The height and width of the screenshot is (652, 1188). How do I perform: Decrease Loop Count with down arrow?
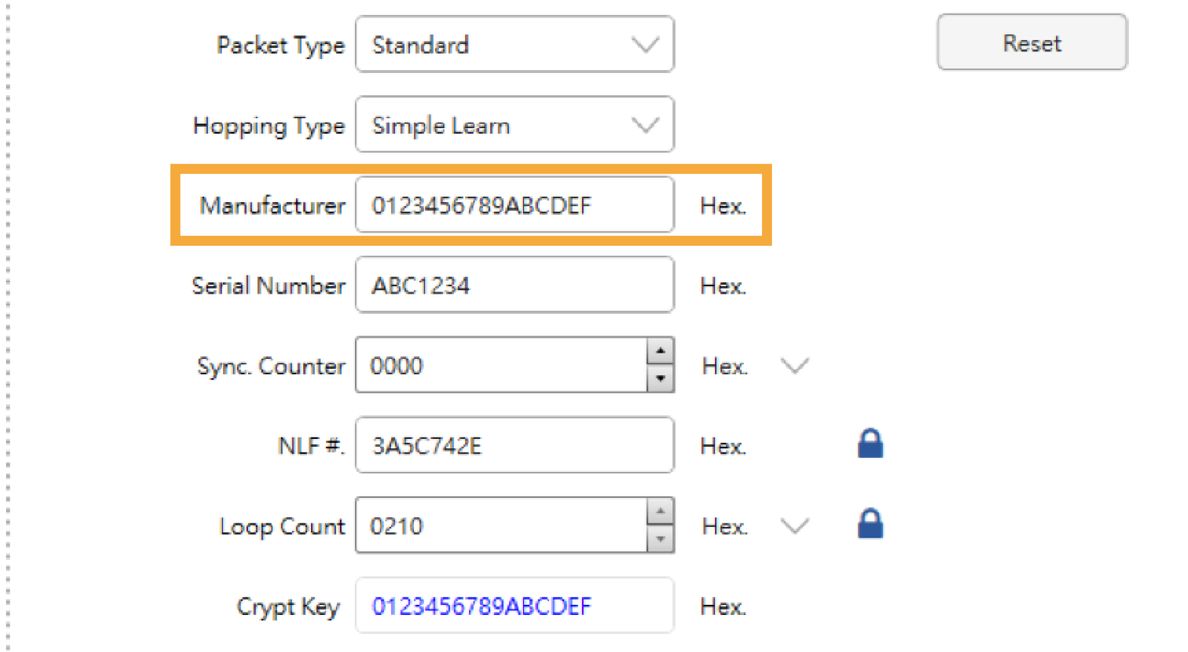660,538
